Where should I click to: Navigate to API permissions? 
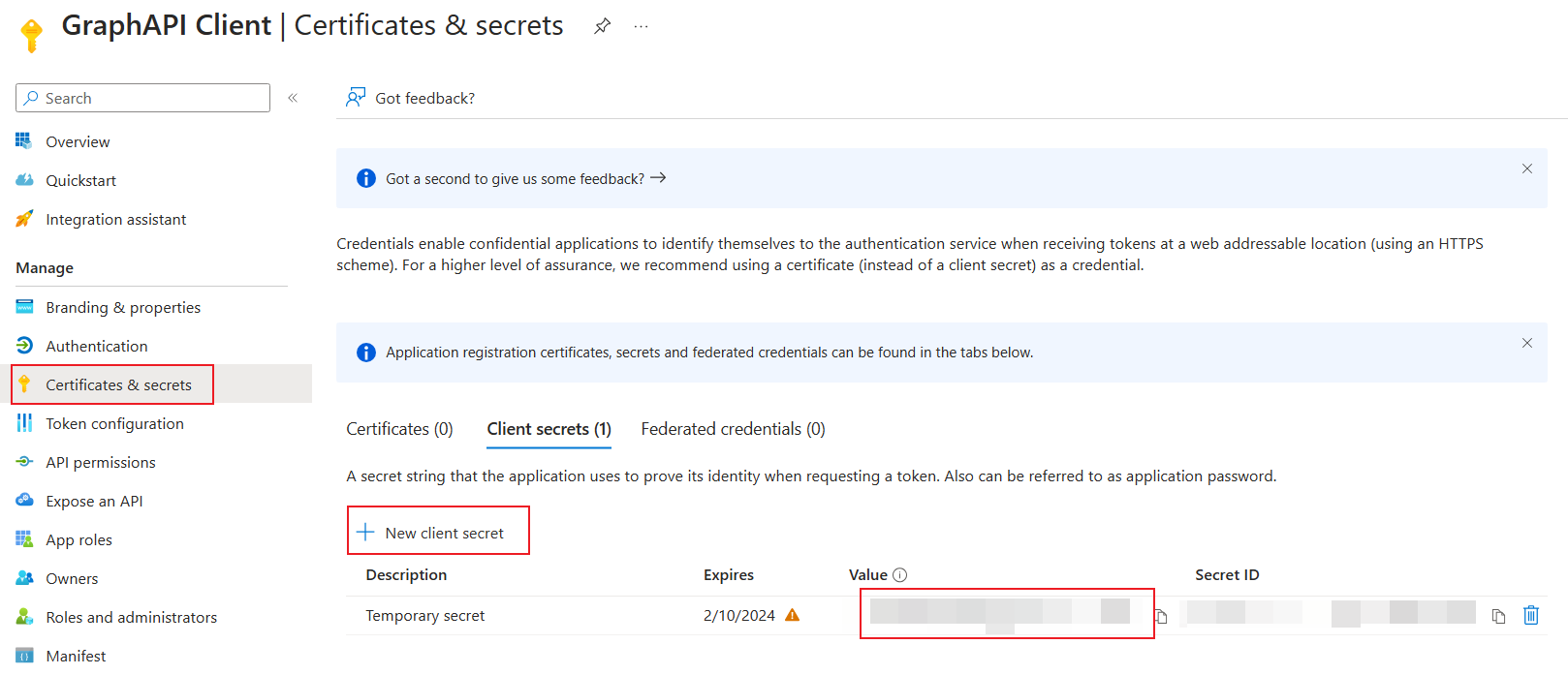pos(101,462)
